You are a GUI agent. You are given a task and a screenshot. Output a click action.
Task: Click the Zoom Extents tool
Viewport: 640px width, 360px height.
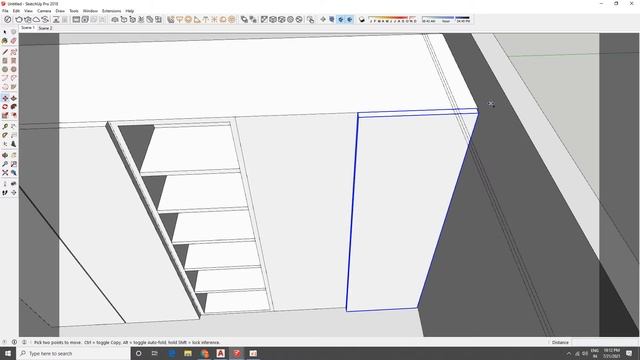click(x=5, y=173)
